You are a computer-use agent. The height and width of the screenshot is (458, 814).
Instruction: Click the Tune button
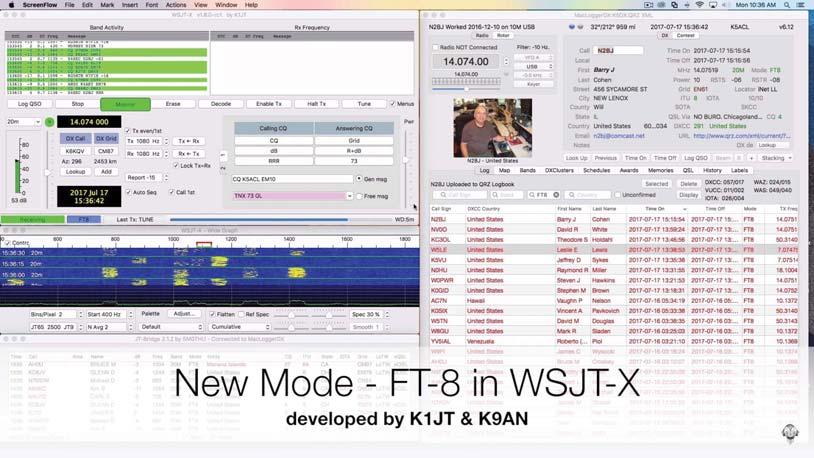[364, 104]
